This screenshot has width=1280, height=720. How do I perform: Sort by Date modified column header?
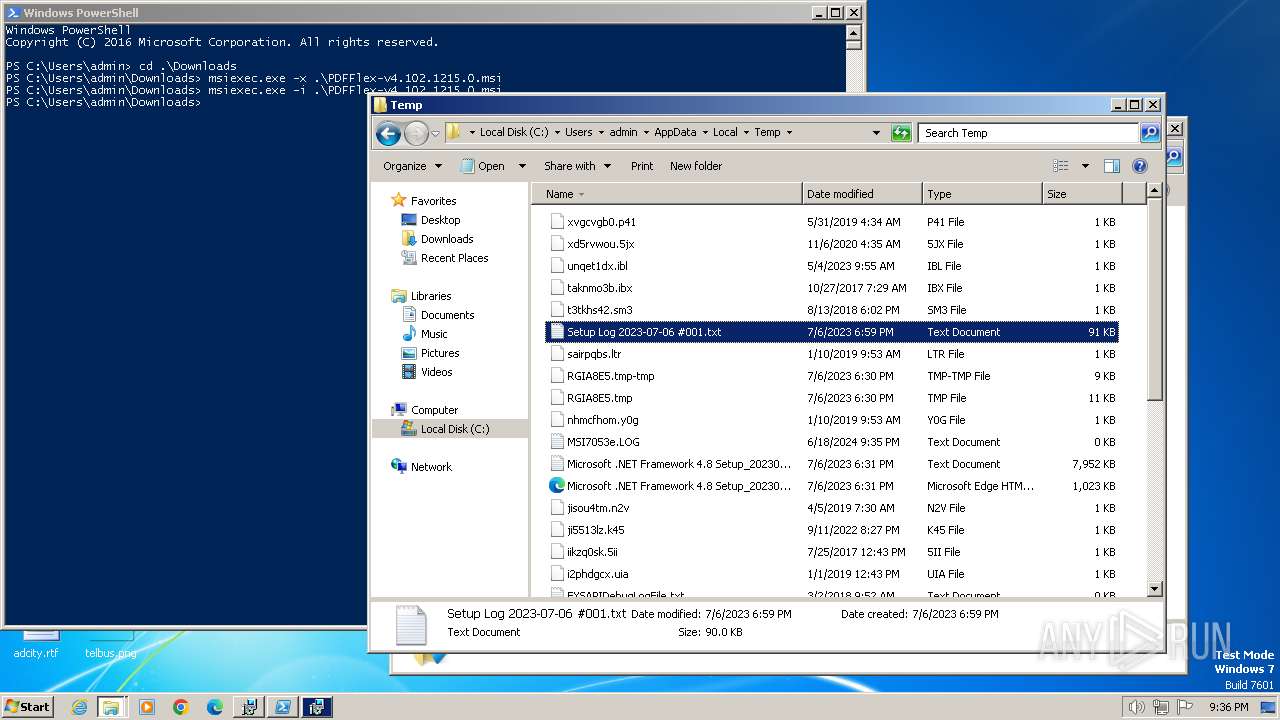862,194
